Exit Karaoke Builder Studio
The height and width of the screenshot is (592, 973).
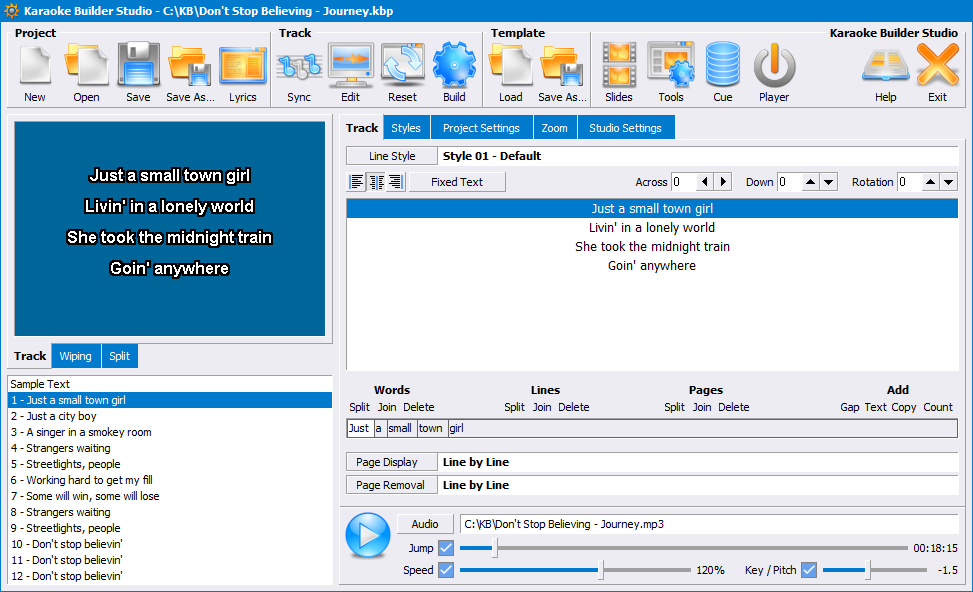(938, 73)
